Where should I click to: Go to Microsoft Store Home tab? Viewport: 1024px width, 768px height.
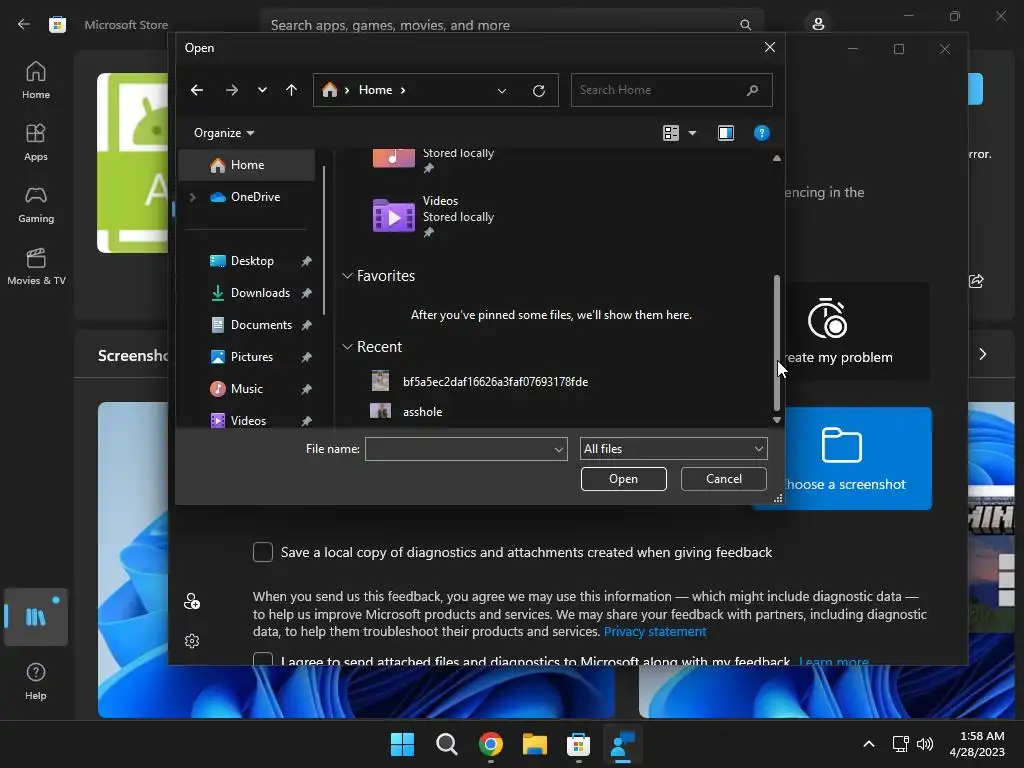[x=36, y=80]
